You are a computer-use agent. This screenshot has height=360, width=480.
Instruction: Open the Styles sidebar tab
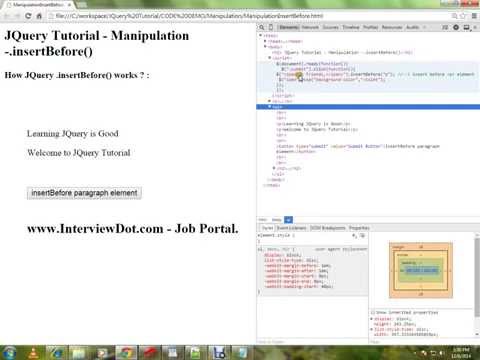click(267, 228)
